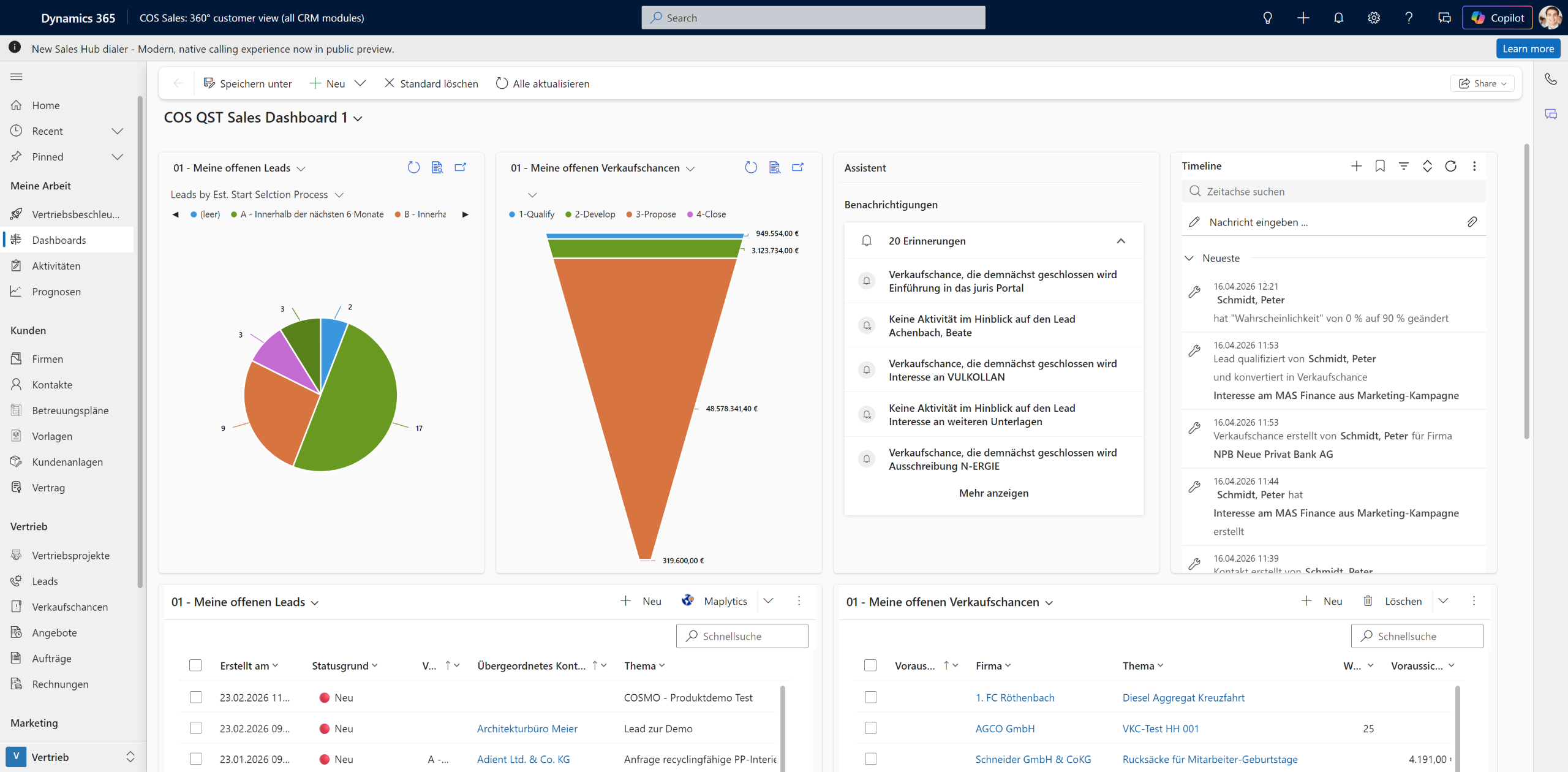Refresh the timeline
This screenshot has width=1568, height=772.
tap(1451, 166)
